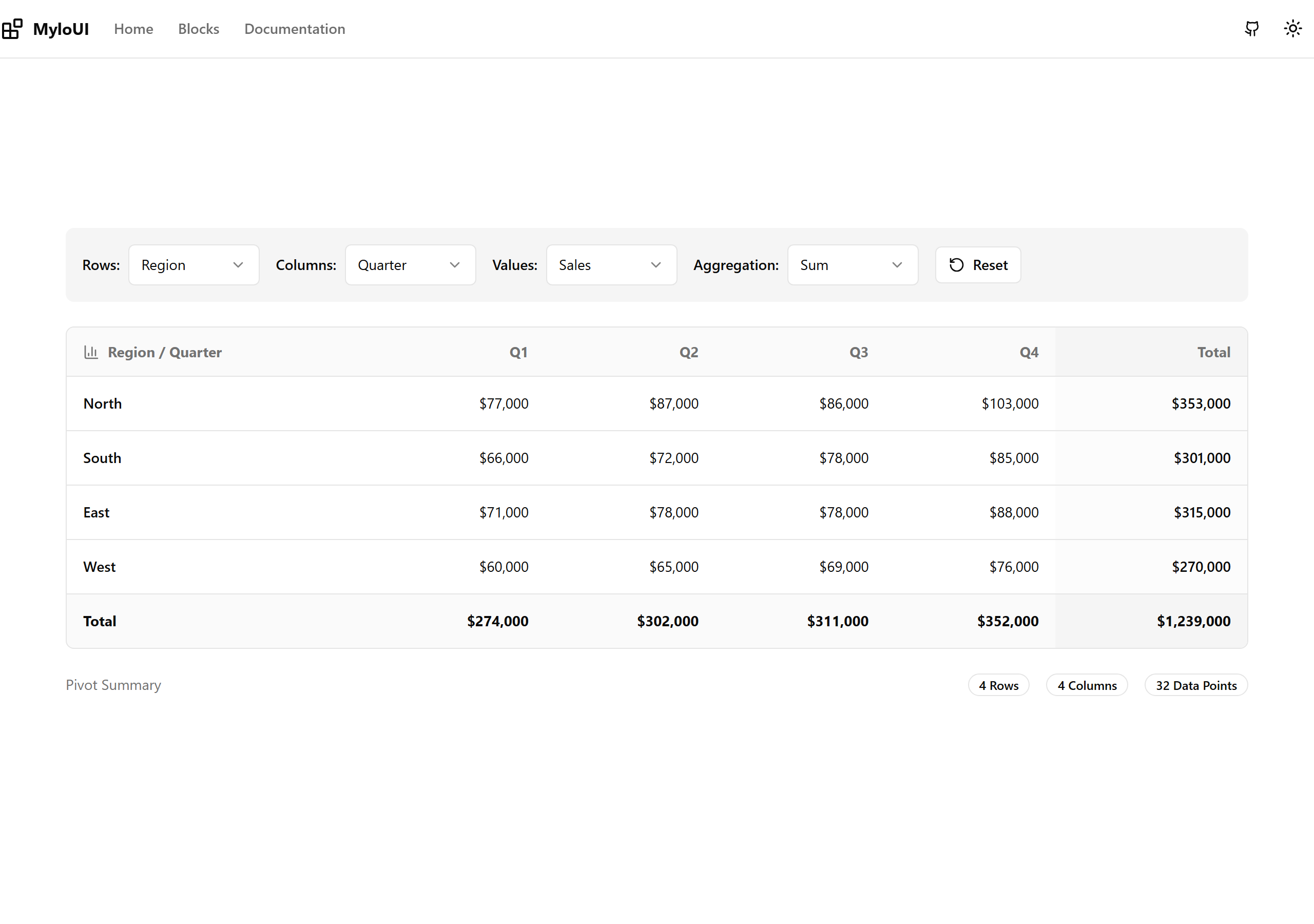Click the 4 Columns badge
The width and height of the screenshot is (1314, 924).
[1087, 685]
